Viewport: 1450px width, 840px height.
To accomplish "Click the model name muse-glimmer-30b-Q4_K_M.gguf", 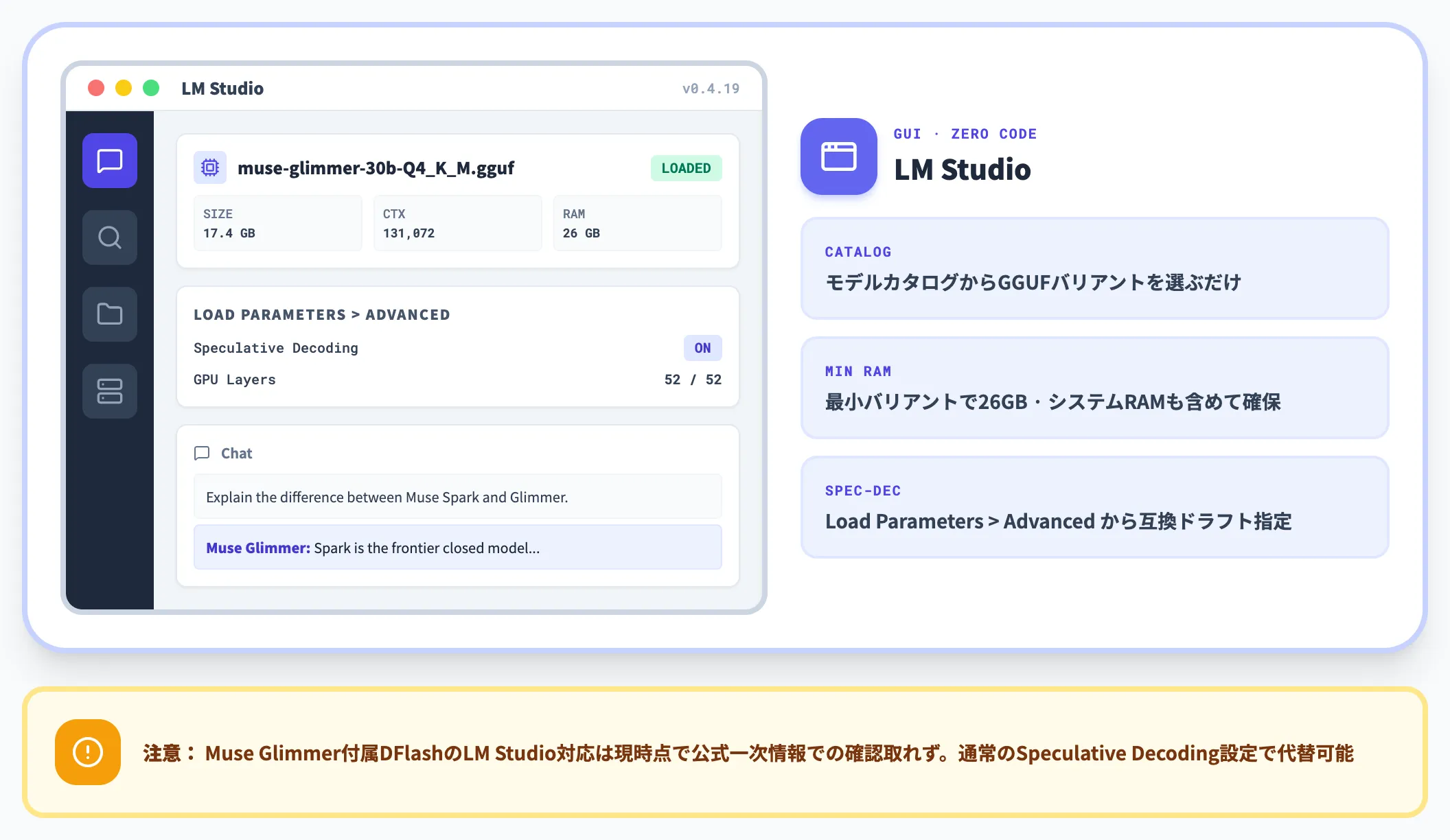I will tap(376, 168).
